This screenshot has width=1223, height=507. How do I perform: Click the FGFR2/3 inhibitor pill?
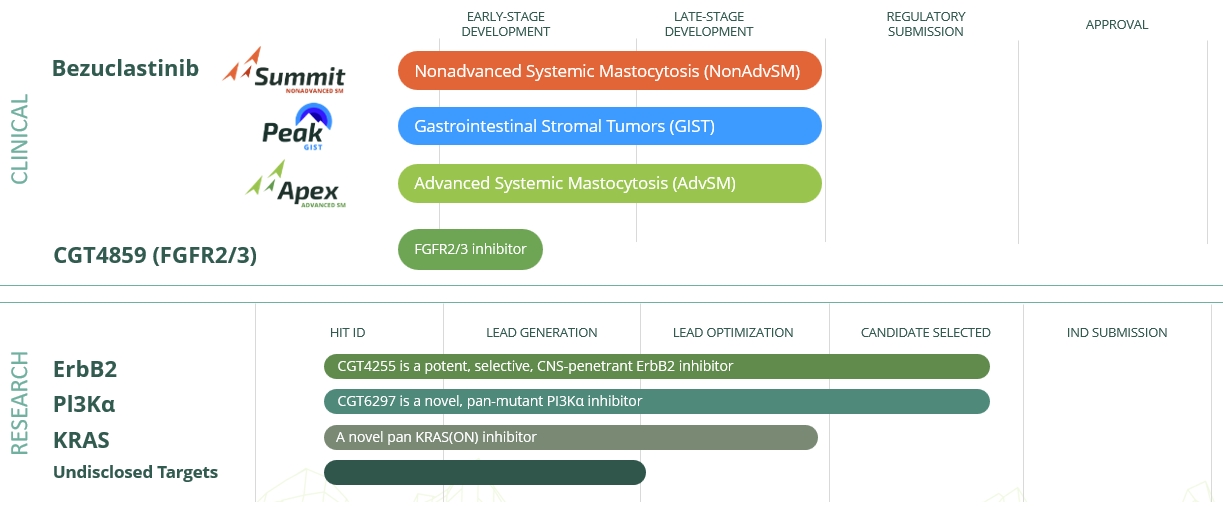click(470, 249)
